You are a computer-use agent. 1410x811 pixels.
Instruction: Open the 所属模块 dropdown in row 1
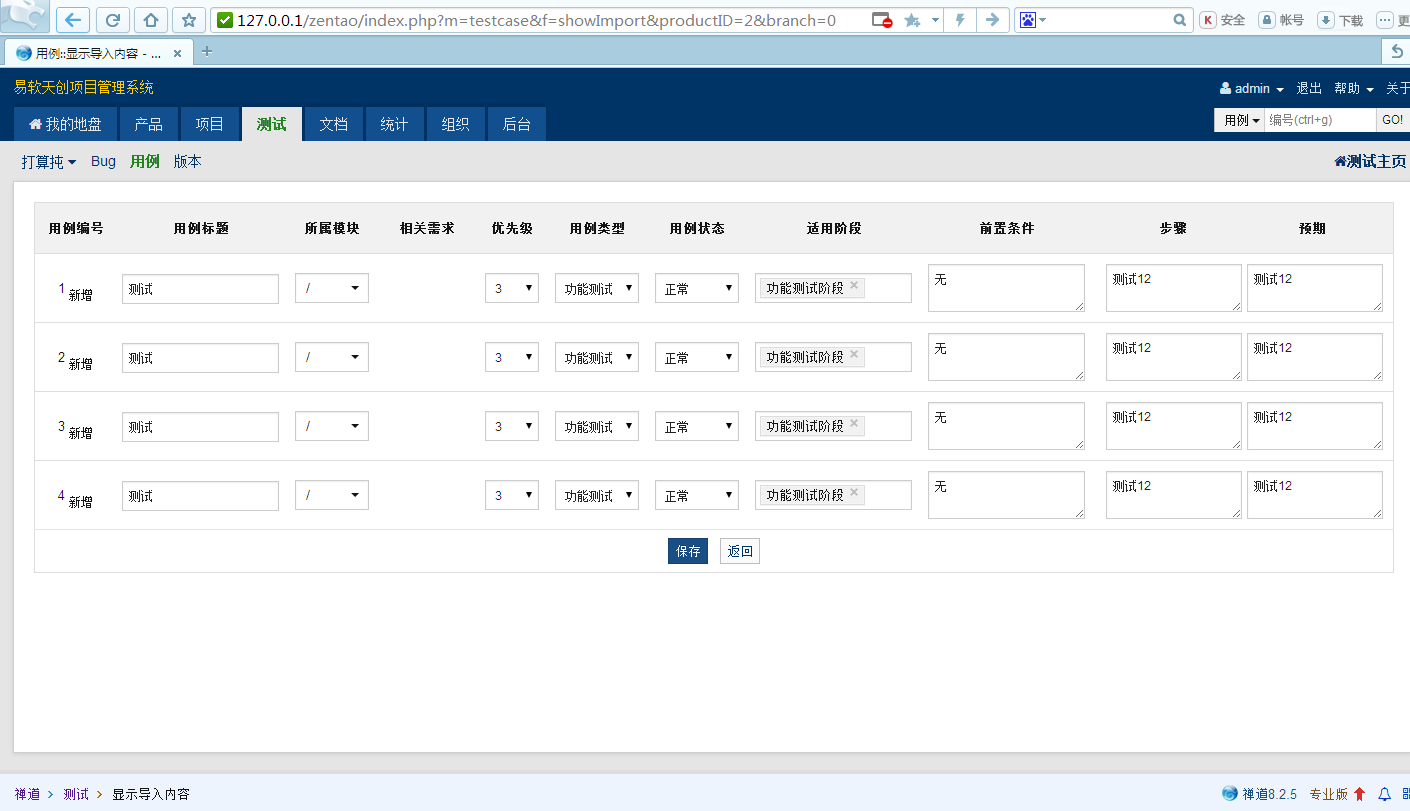332,288
